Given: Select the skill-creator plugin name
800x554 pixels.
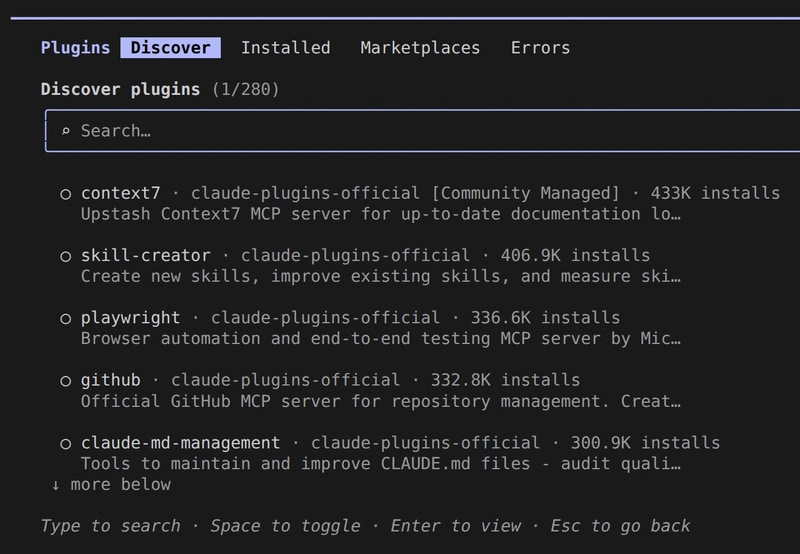Looking at the screenshot, I should pos(145,256).
